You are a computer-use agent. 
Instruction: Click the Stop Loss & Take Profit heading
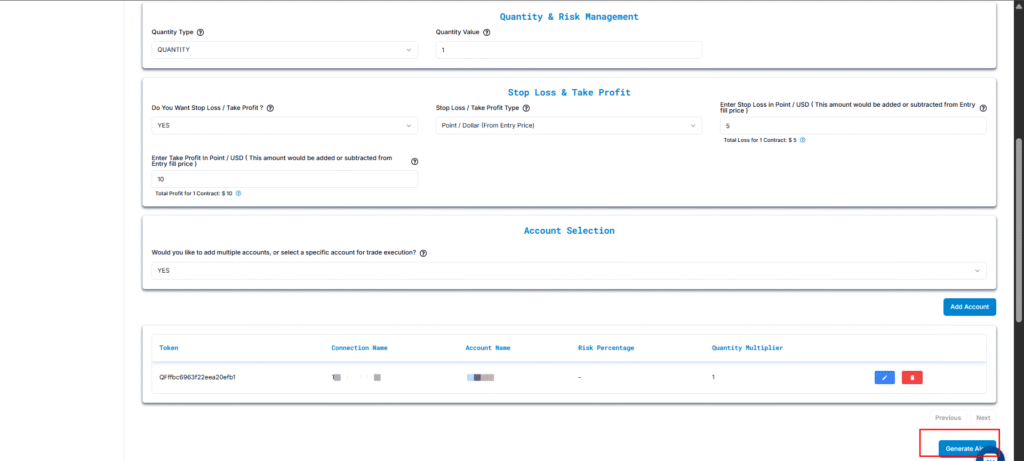point(569,93)
